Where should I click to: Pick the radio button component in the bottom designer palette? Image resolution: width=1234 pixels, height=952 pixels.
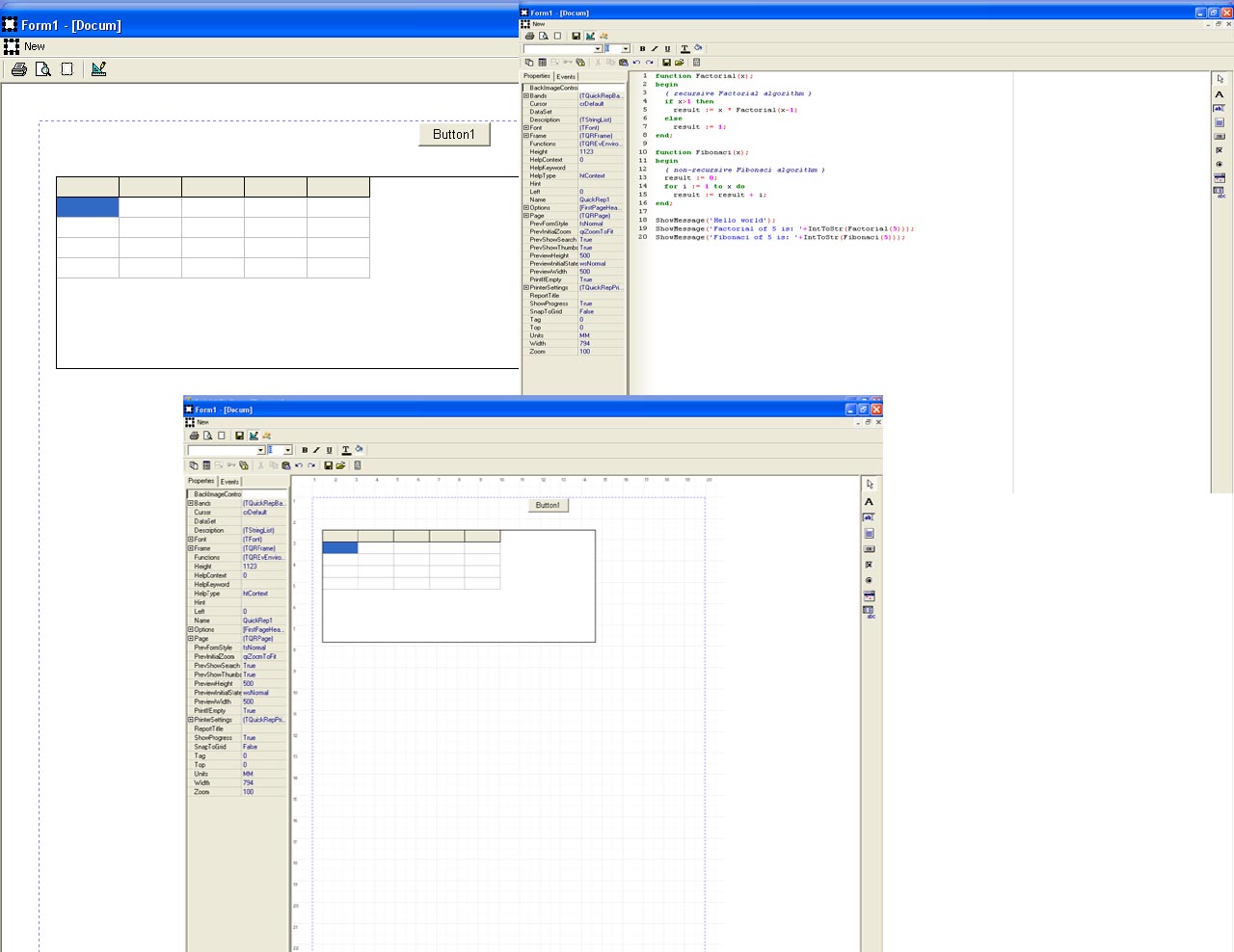pos(869,580)
